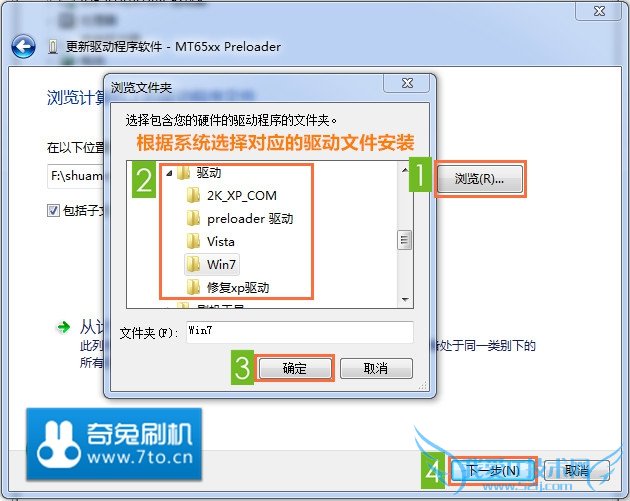Screen dimensions: 630x501
Task: Select the 2K_XP_COM folder icon
Action: coord(194,196)
